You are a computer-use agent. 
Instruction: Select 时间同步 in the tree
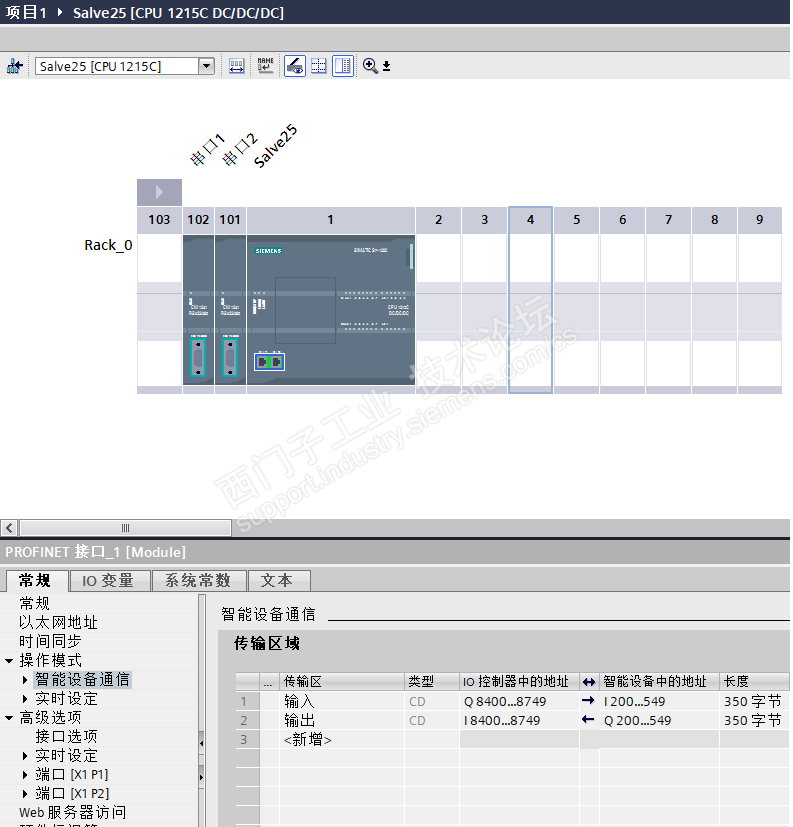click(x=51, y=641)
